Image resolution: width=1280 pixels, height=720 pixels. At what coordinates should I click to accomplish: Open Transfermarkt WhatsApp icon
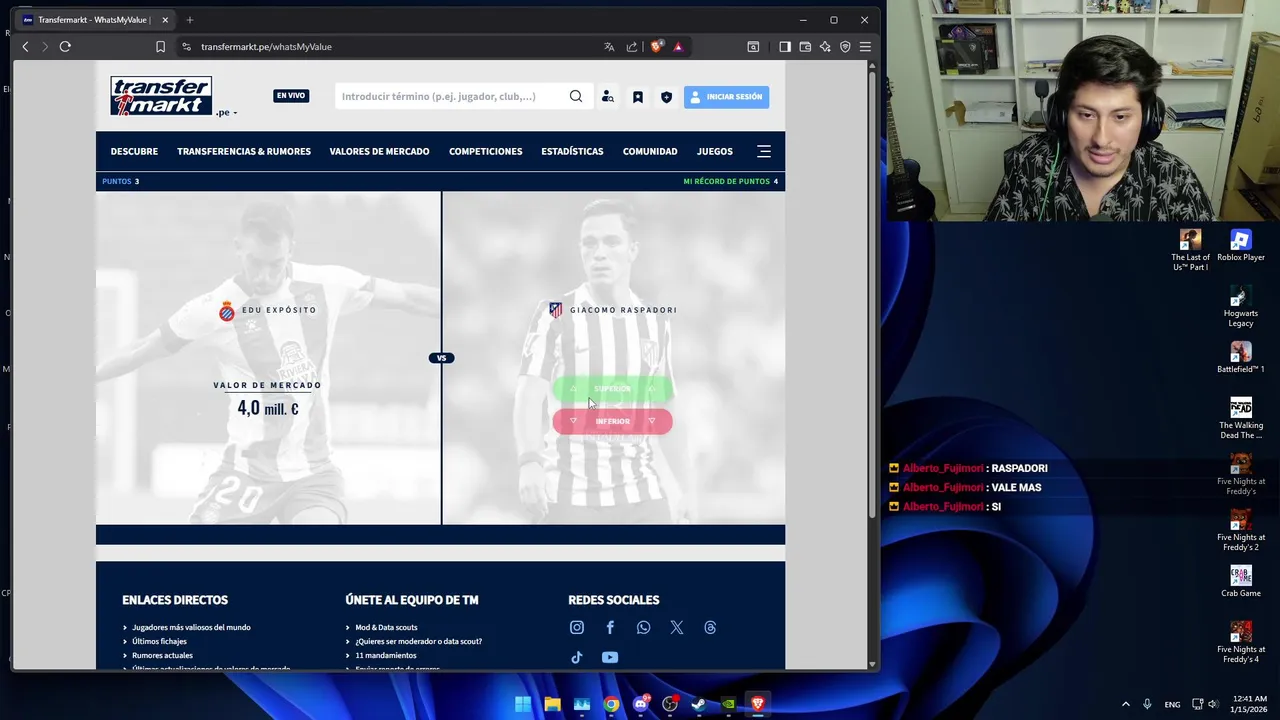click(x=643, y=627)
